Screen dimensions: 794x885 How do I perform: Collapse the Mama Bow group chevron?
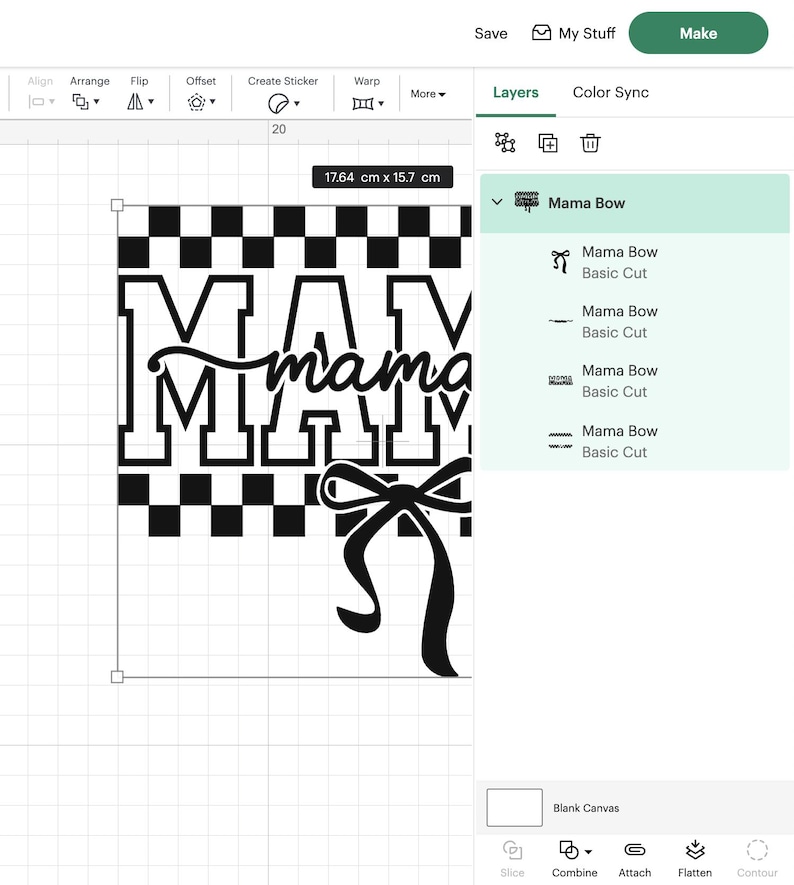click(497, 201)
